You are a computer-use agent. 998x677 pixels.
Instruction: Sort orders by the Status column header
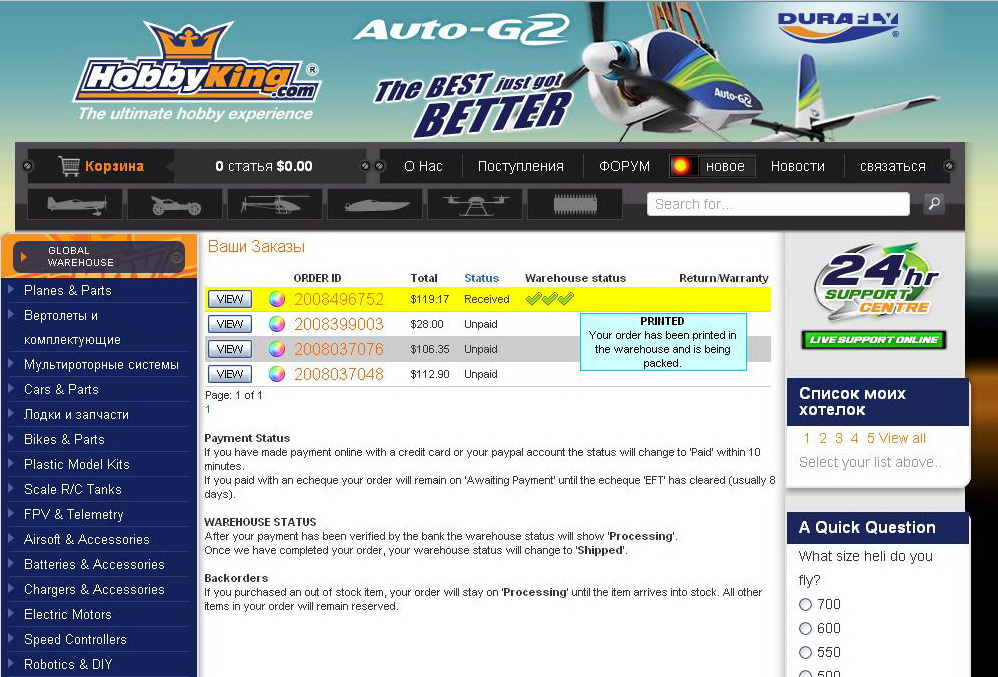pos(482,278)
